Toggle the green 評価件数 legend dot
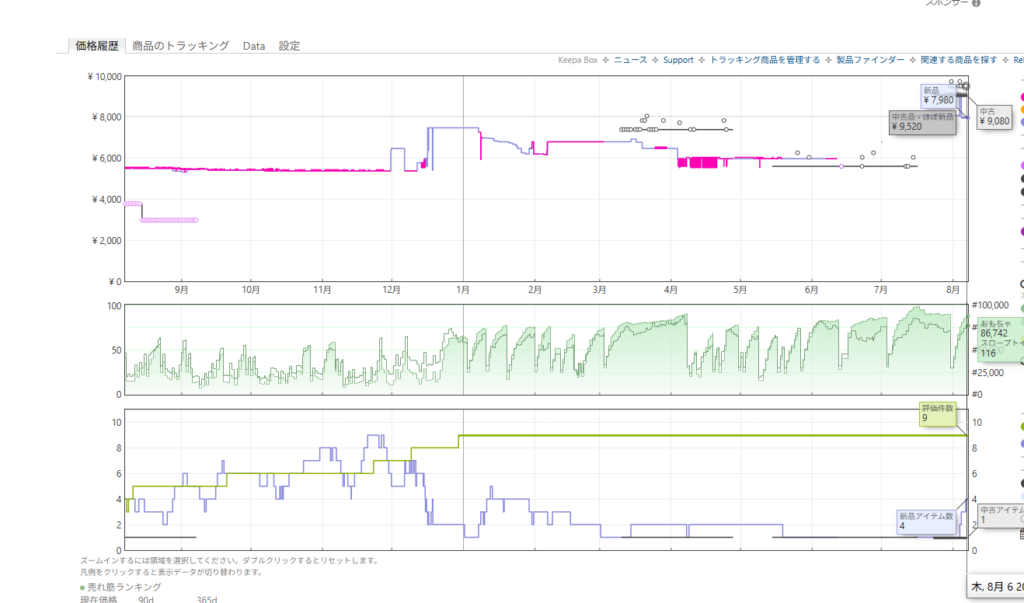The image size is (1024, 603). (1022, 427)
